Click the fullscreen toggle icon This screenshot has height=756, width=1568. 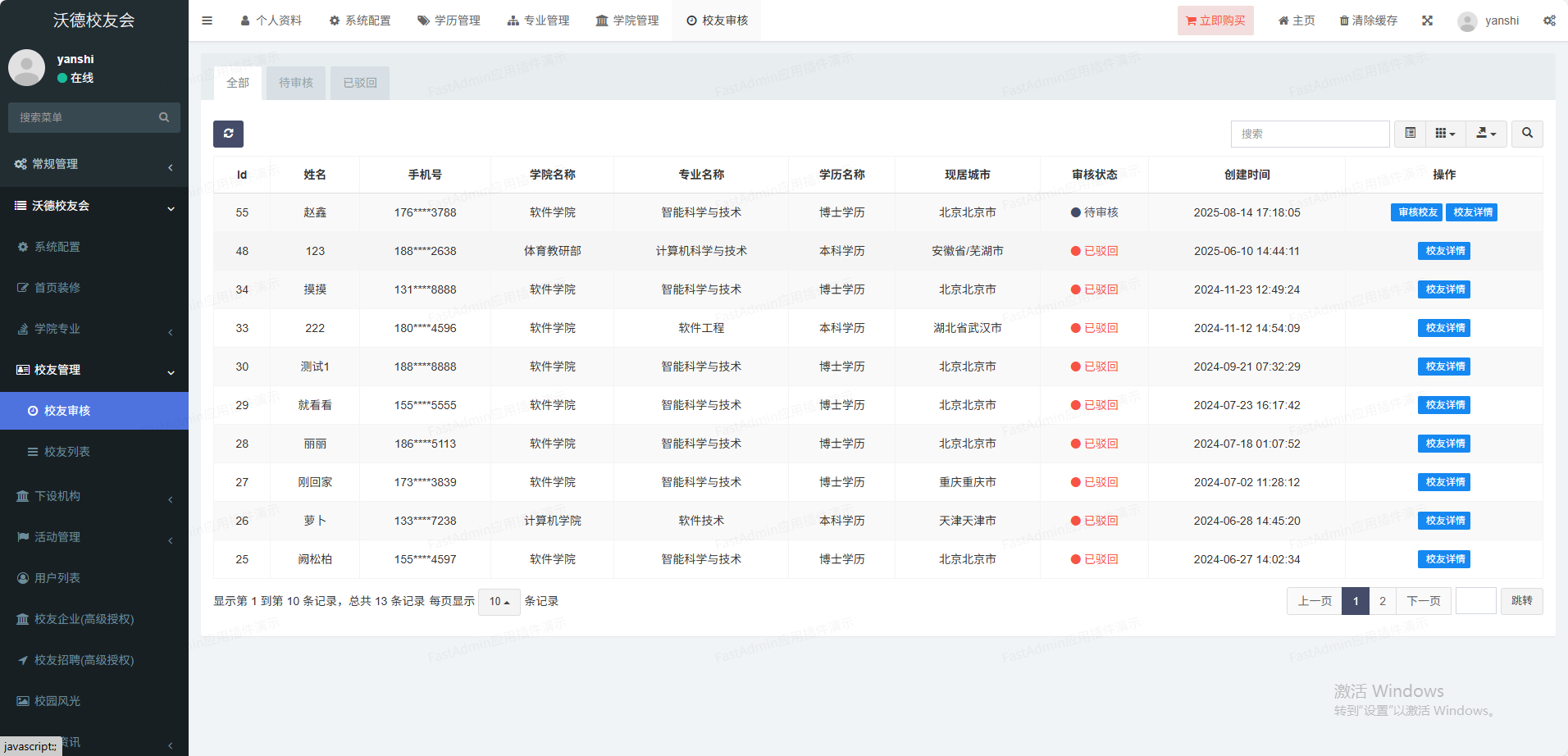click(1427, 20)
